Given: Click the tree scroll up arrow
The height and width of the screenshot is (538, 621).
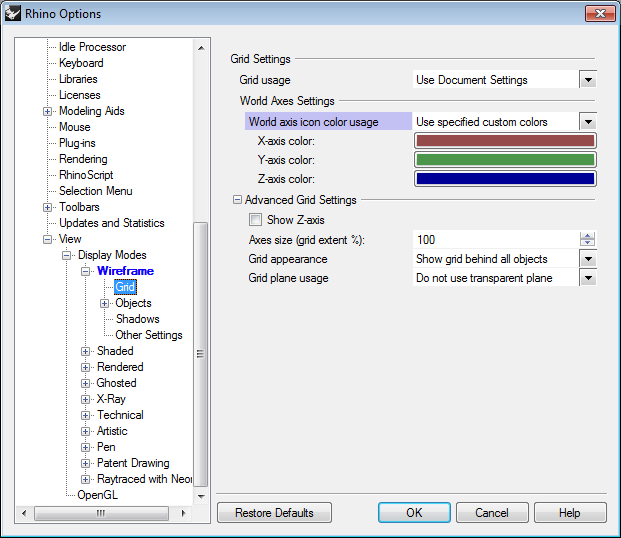Looking at the screenshot, I should point(201,48).
